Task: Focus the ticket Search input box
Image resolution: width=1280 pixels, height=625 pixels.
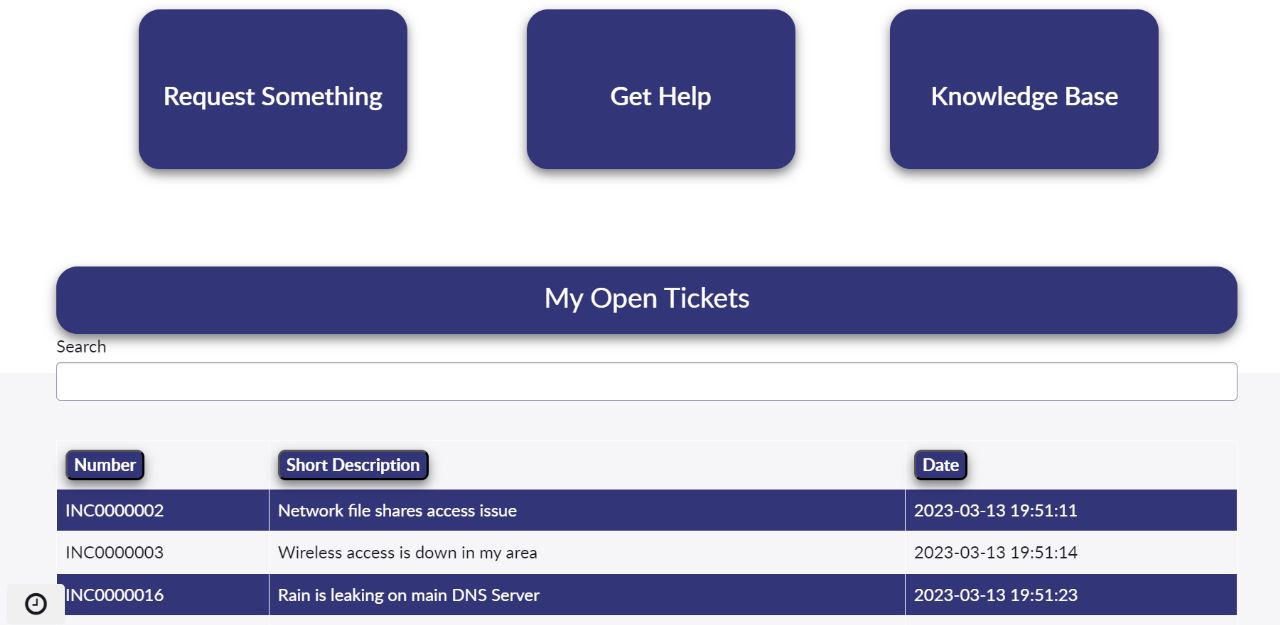Action: (x=646, y=382)
